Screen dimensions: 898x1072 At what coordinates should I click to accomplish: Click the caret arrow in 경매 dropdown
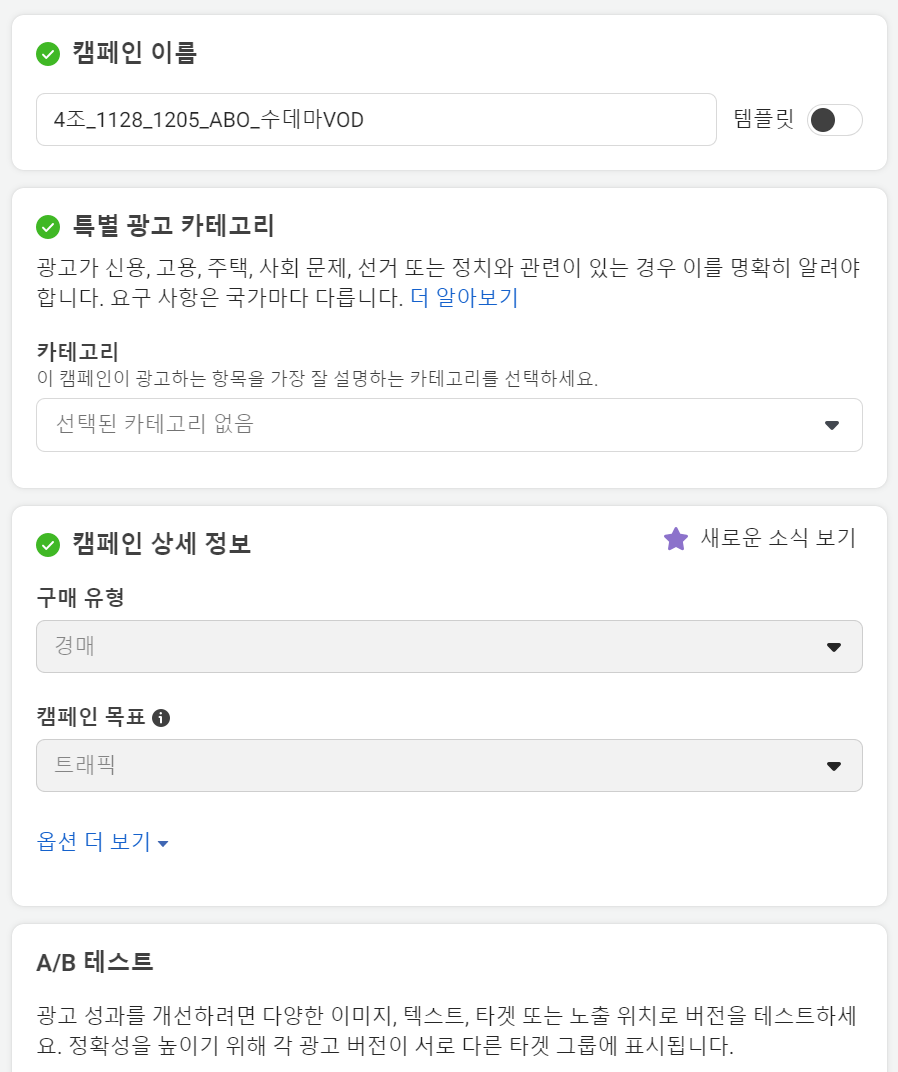tap(834, 647)
